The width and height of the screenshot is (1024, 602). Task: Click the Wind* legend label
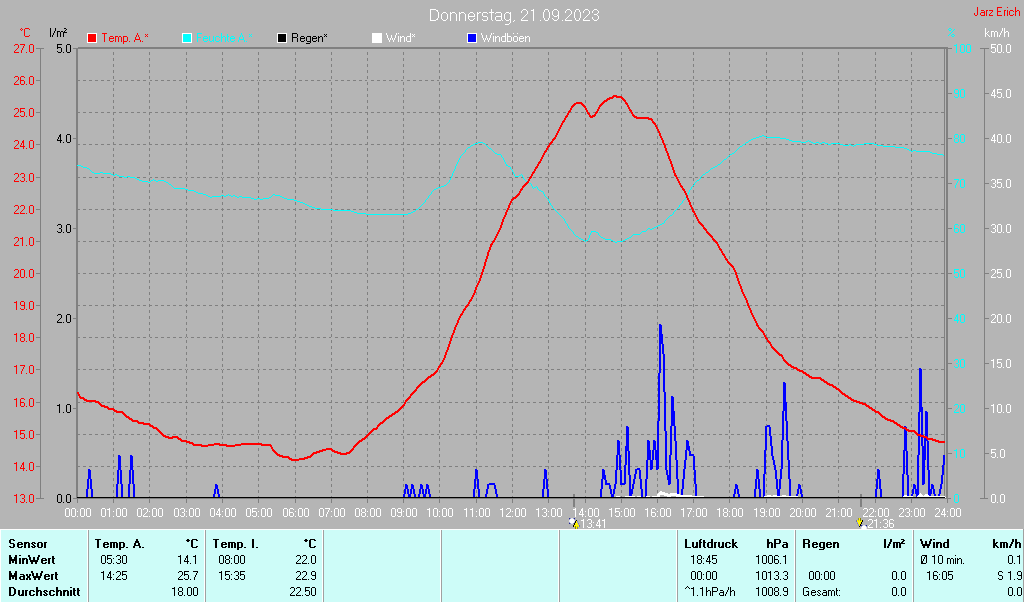400,38
